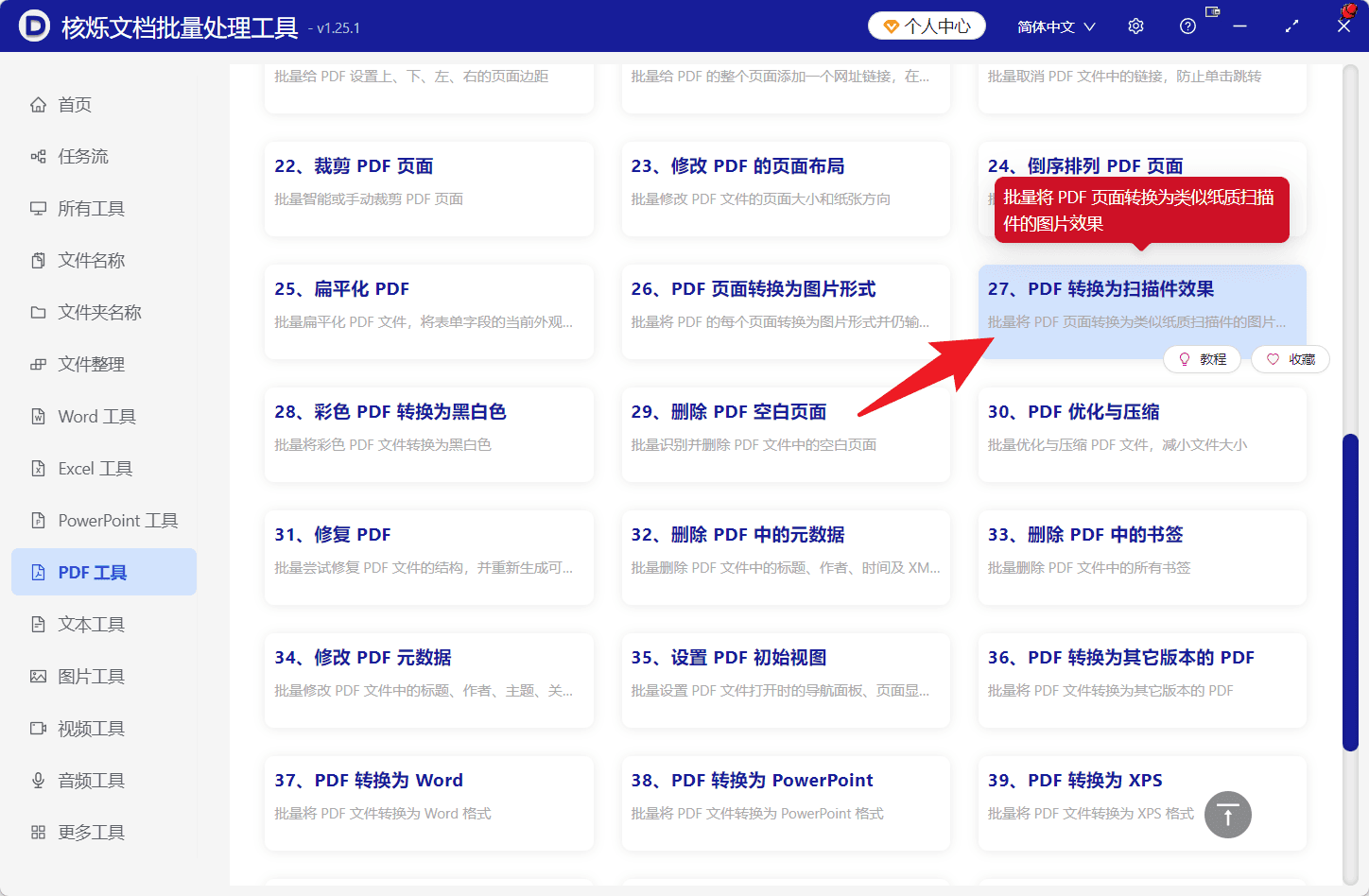Open card 23 修改 PDF 的页面布局
Viewport: 1369px width, 896px height.
tap(786, 189)
